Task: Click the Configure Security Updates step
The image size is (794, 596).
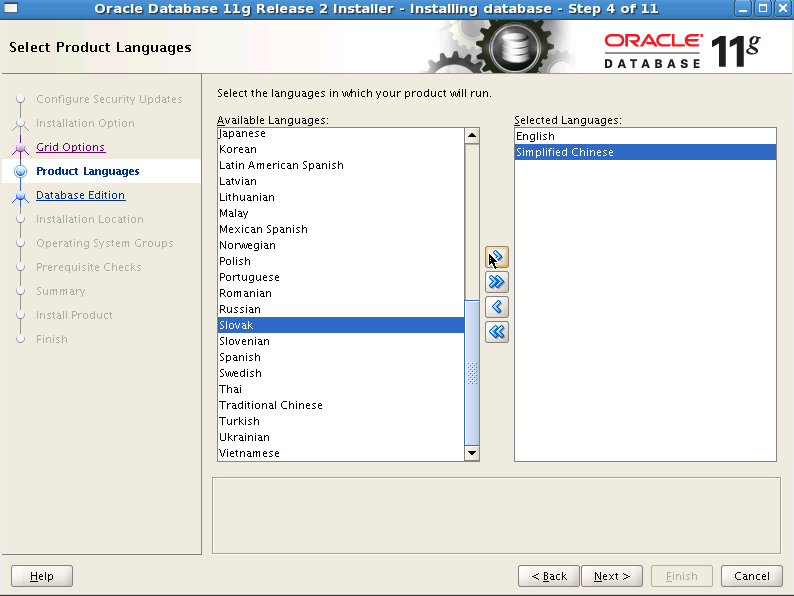Action: [x=109, y=99]
